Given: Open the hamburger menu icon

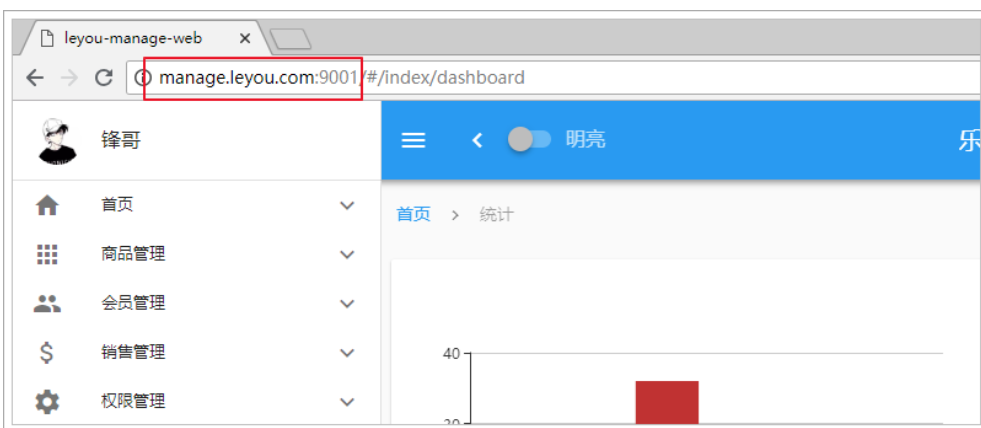Looking at the screenshot, I should coord(413,140).
